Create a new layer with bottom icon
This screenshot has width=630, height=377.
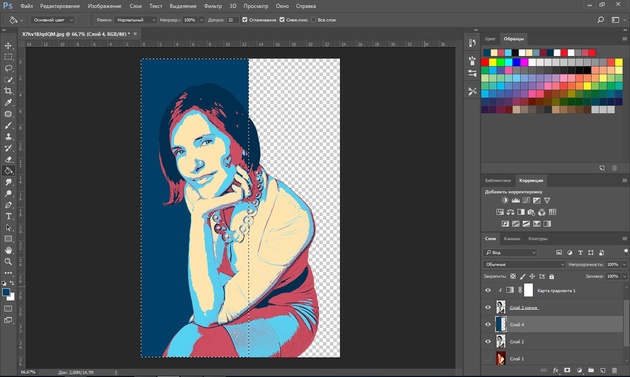point(603,370)
